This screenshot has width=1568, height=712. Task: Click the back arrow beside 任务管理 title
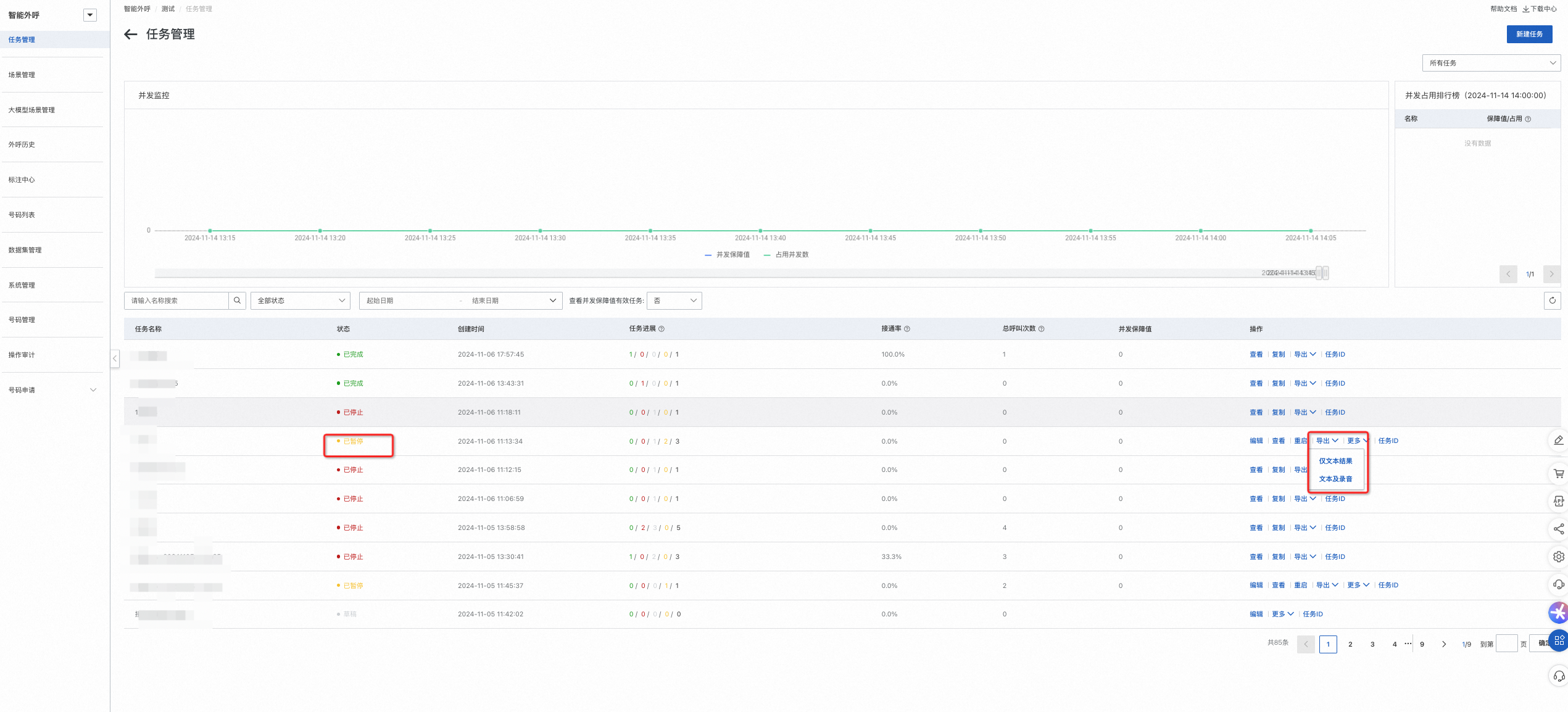click(x=130, y=35)
